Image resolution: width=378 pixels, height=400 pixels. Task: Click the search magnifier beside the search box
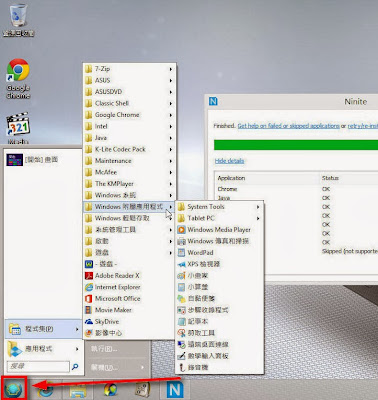pyautogui.click(x=75, y=367)
